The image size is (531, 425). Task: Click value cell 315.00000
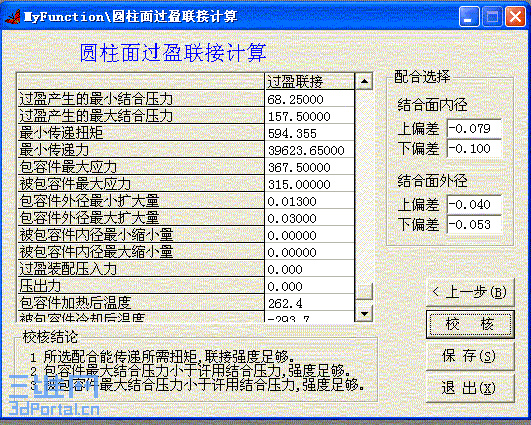pos(309,184)
